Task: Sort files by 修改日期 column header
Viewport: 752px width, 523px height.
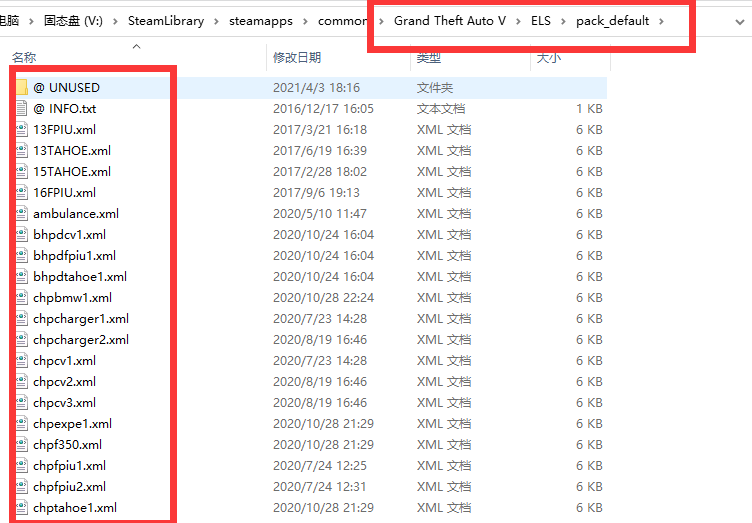Action: [297, 58]
